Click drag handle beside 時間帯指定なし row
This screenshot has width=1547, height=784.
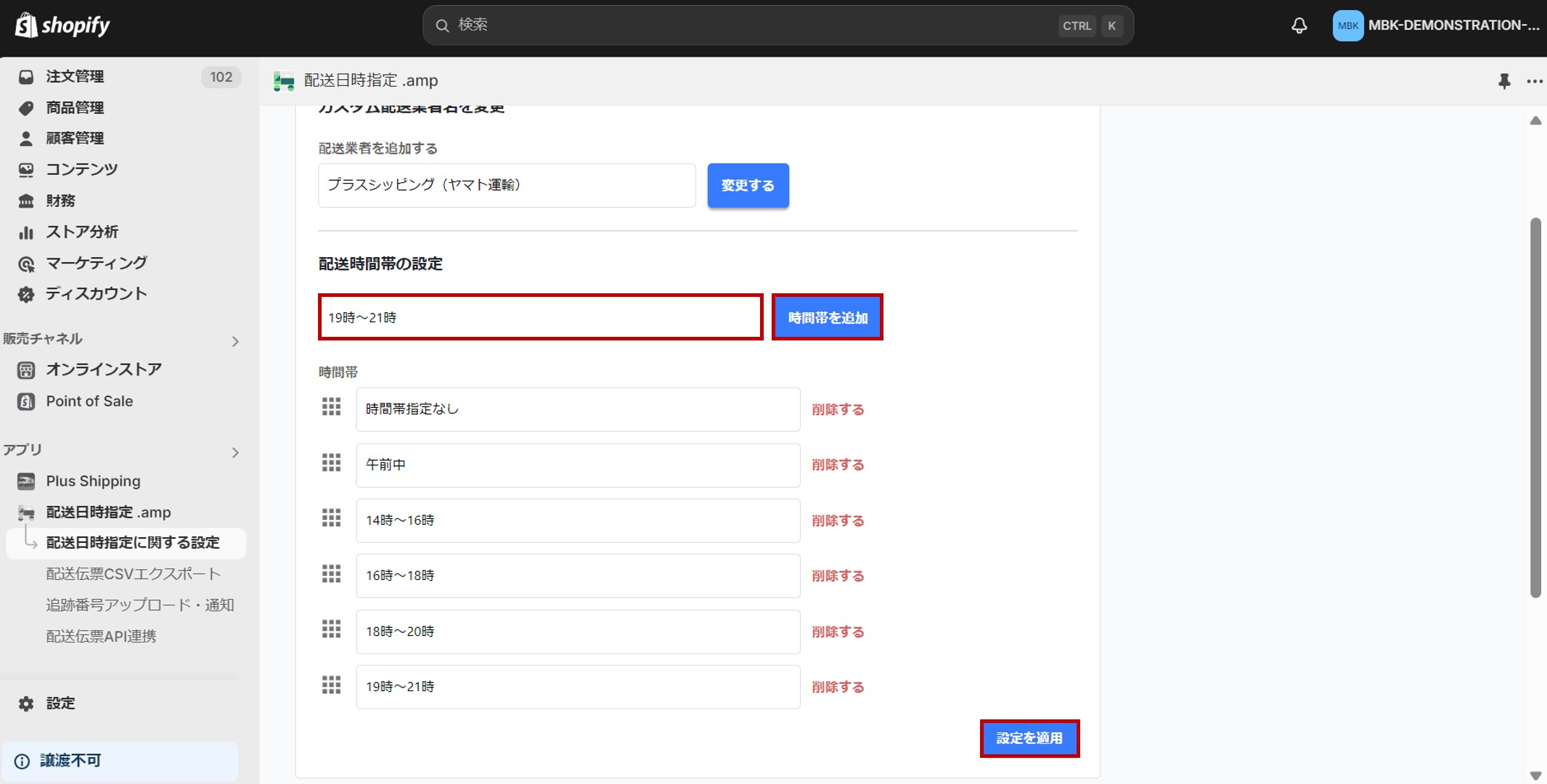click(x=331, y=407)
